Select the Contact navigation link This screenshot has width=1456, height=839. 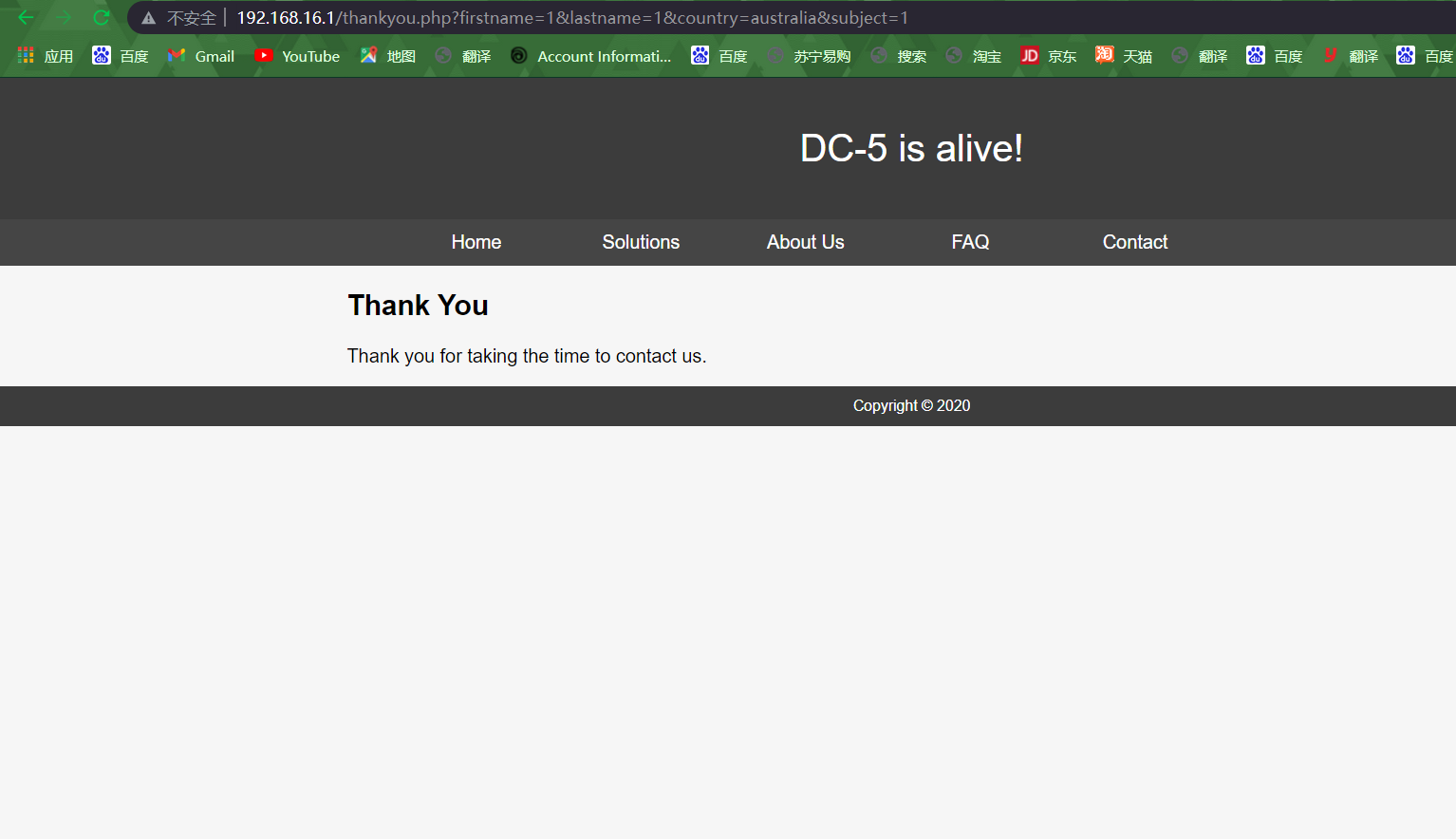coord(1134,242)
